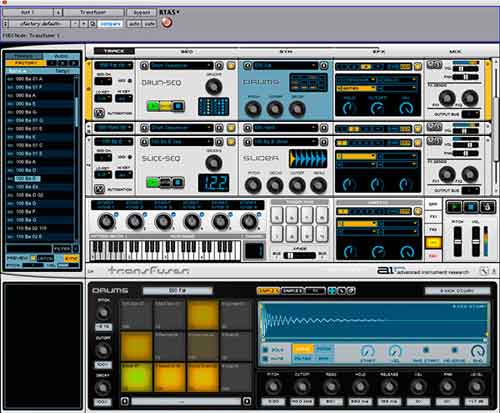Image resolution: width=500 pixels, height=413 pixels.
Task: Adjust the master volume vertical fader
Action: click(x=476, y=241)
